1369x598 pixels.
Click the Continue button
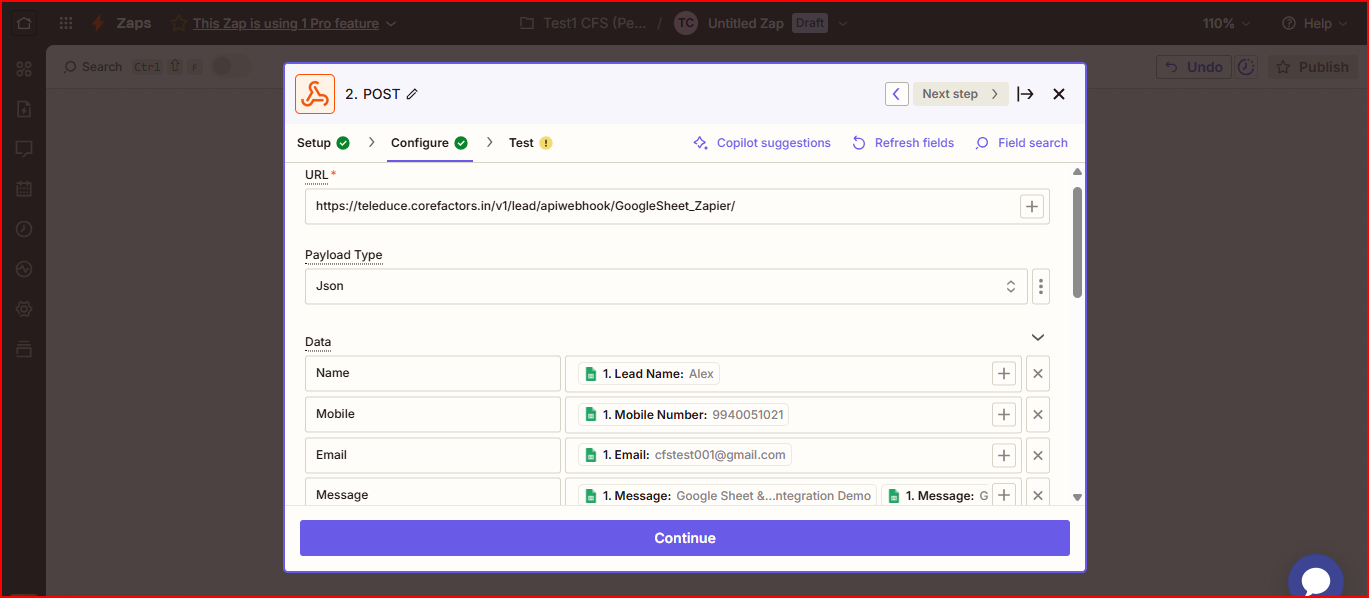(x=685, y=538)
